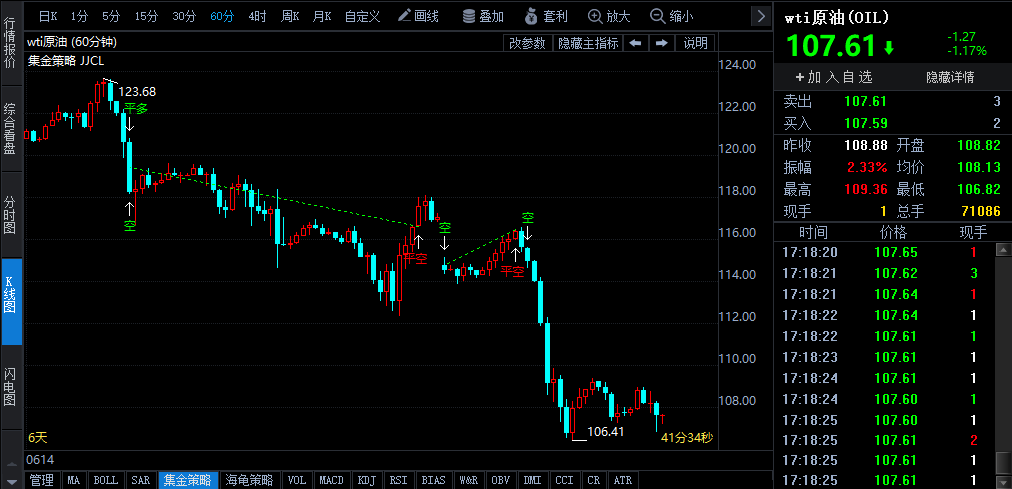
Task: Apply the DMI indicator
Action: tap(532, 480)
